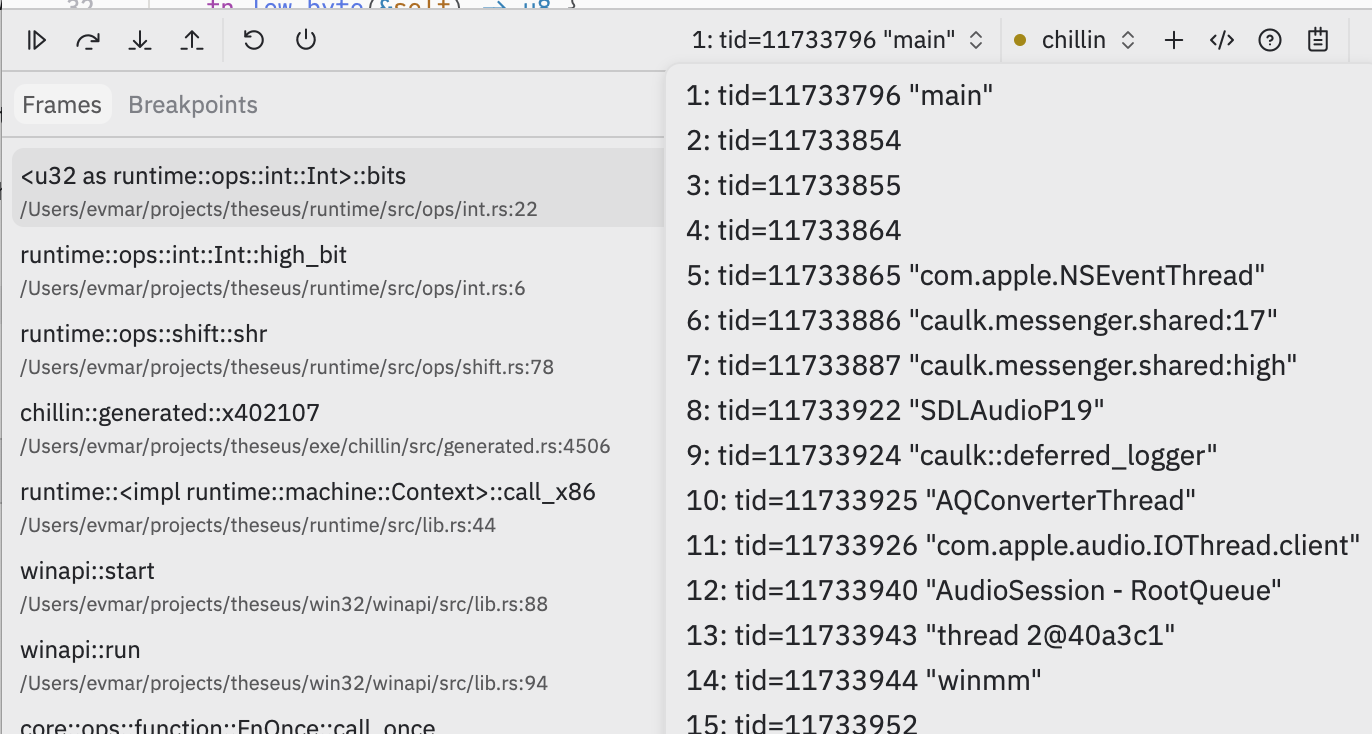Click the continue execution debugger icon

click(37, 40)
